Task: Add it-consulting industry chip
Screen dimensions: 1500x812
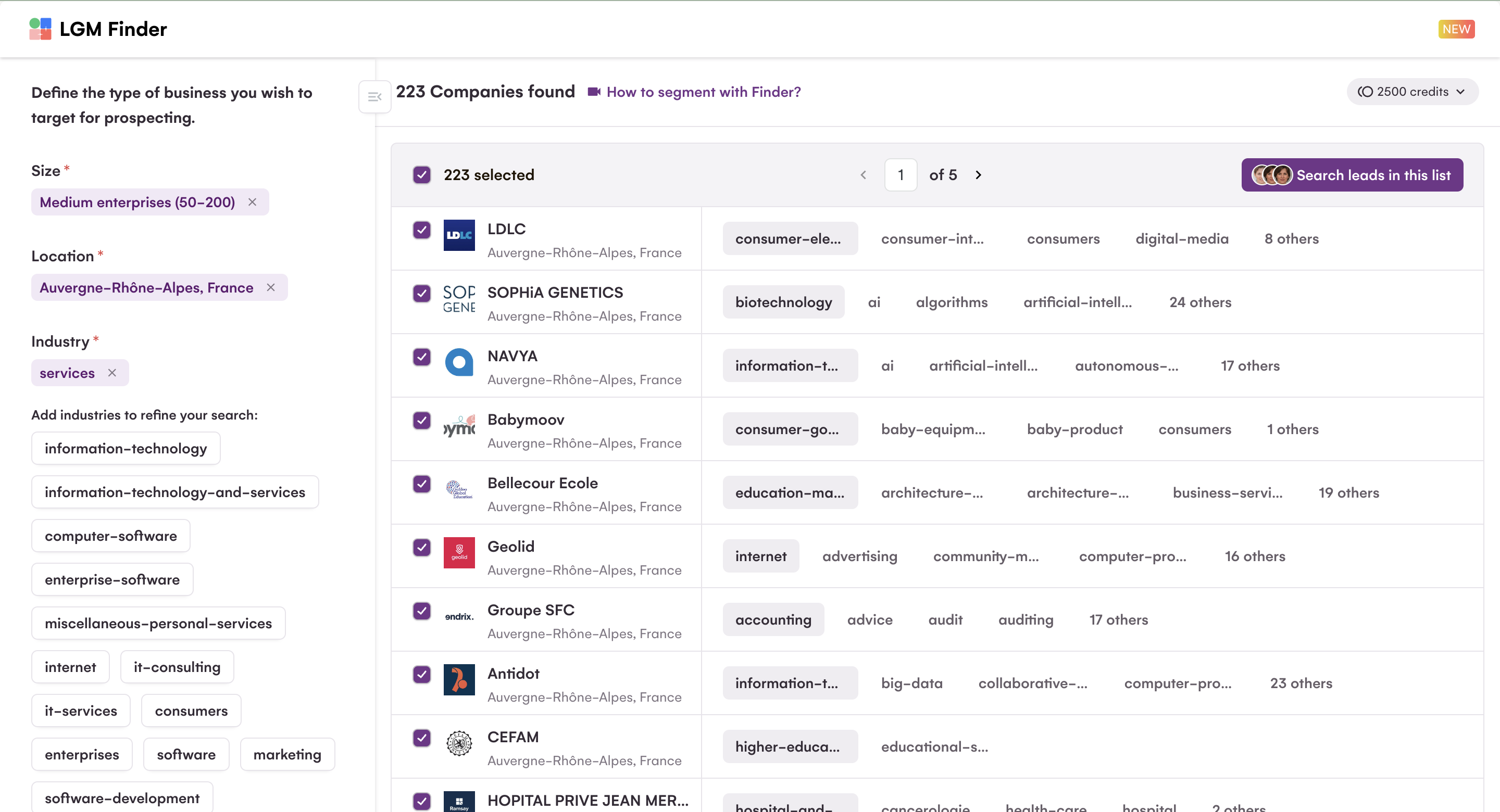Action: coord(177,666)
